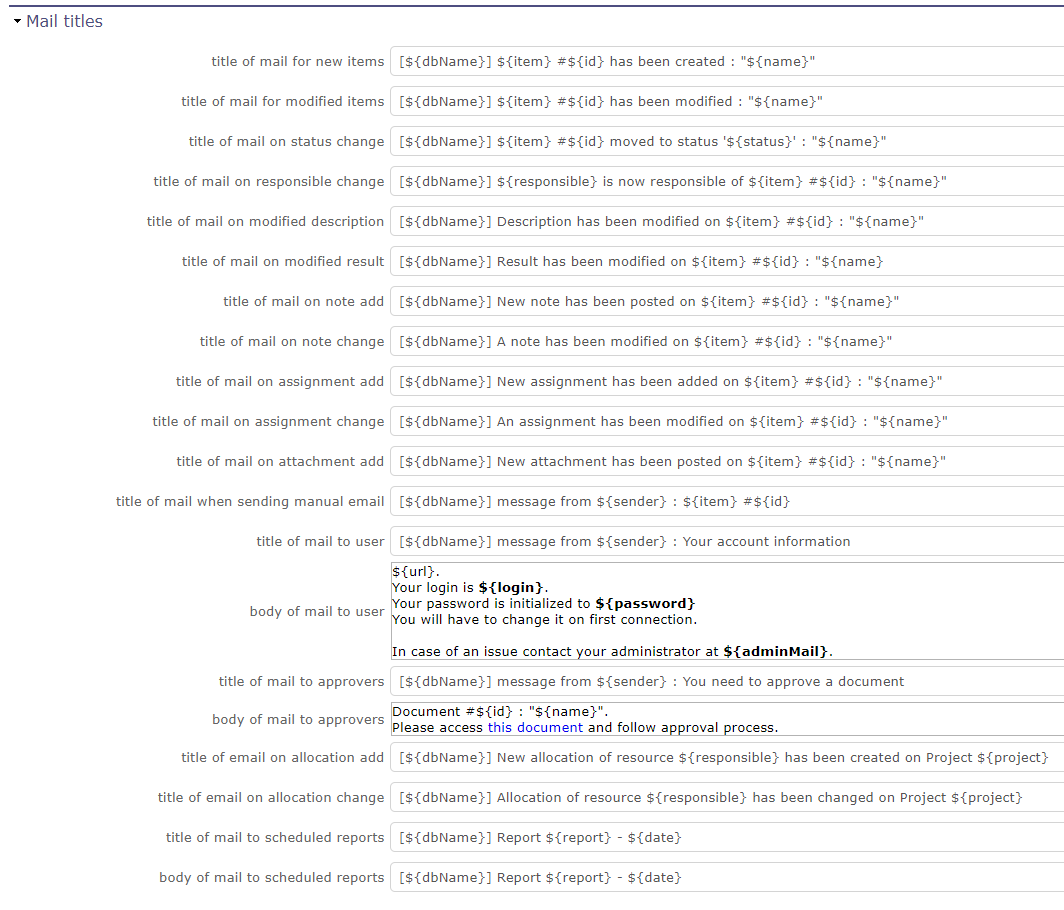
Task: Select the title of mail to user field
Action: [x=700, y=541]
